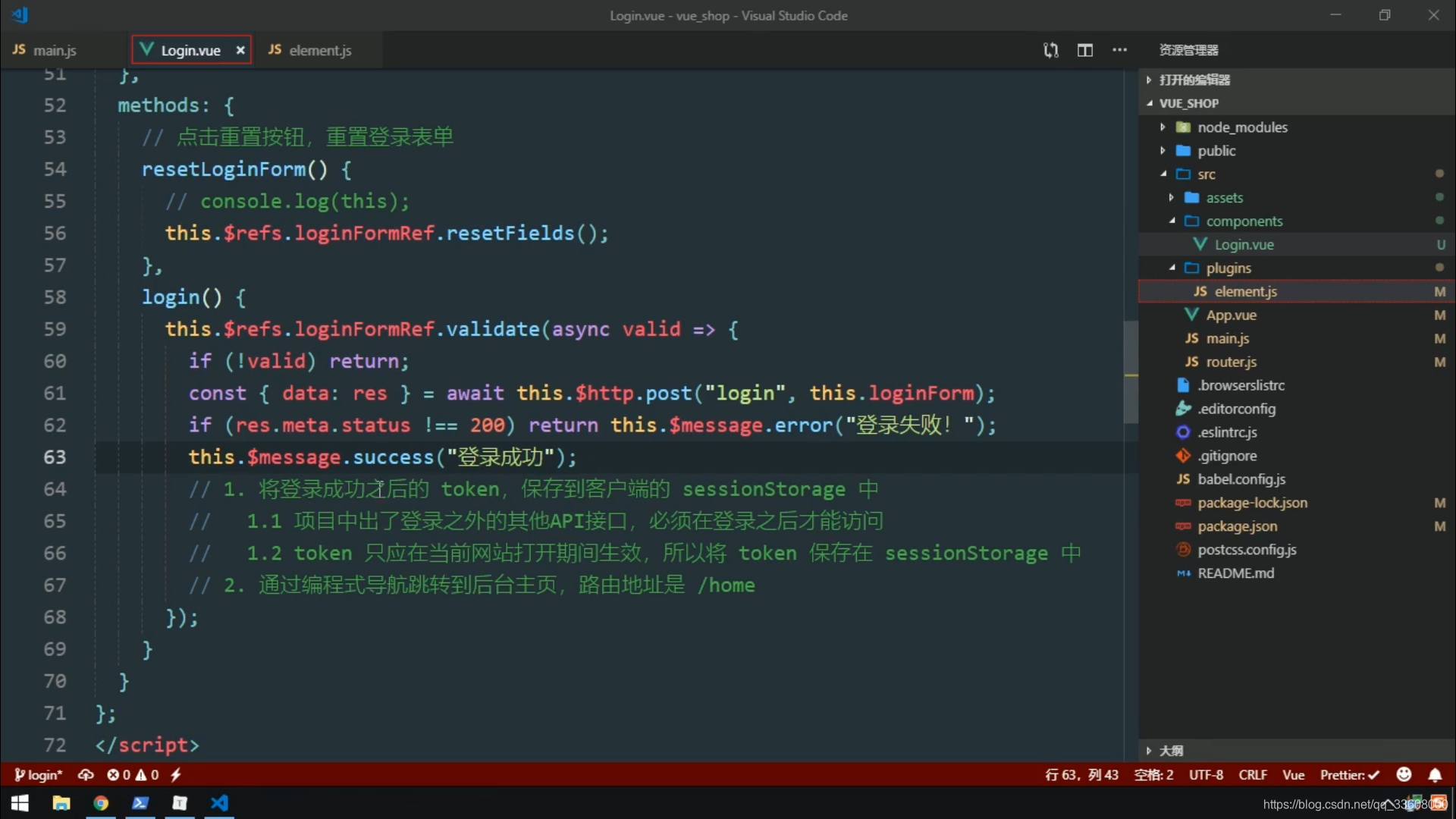This screenshot has width=1456, height=819.
Task: Click the 行 63, 列 43 cursor position
Action: coord(1081,775)
